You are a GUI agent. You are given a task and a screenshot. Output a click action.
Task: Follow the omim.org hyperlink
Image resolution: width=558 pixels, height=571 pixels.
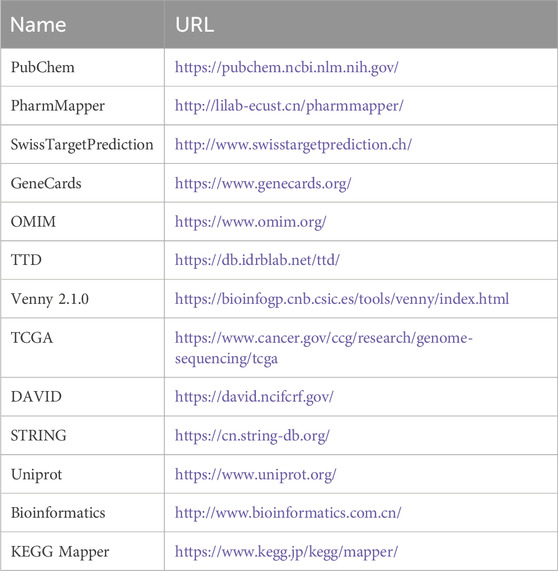[x=251, y=222]
